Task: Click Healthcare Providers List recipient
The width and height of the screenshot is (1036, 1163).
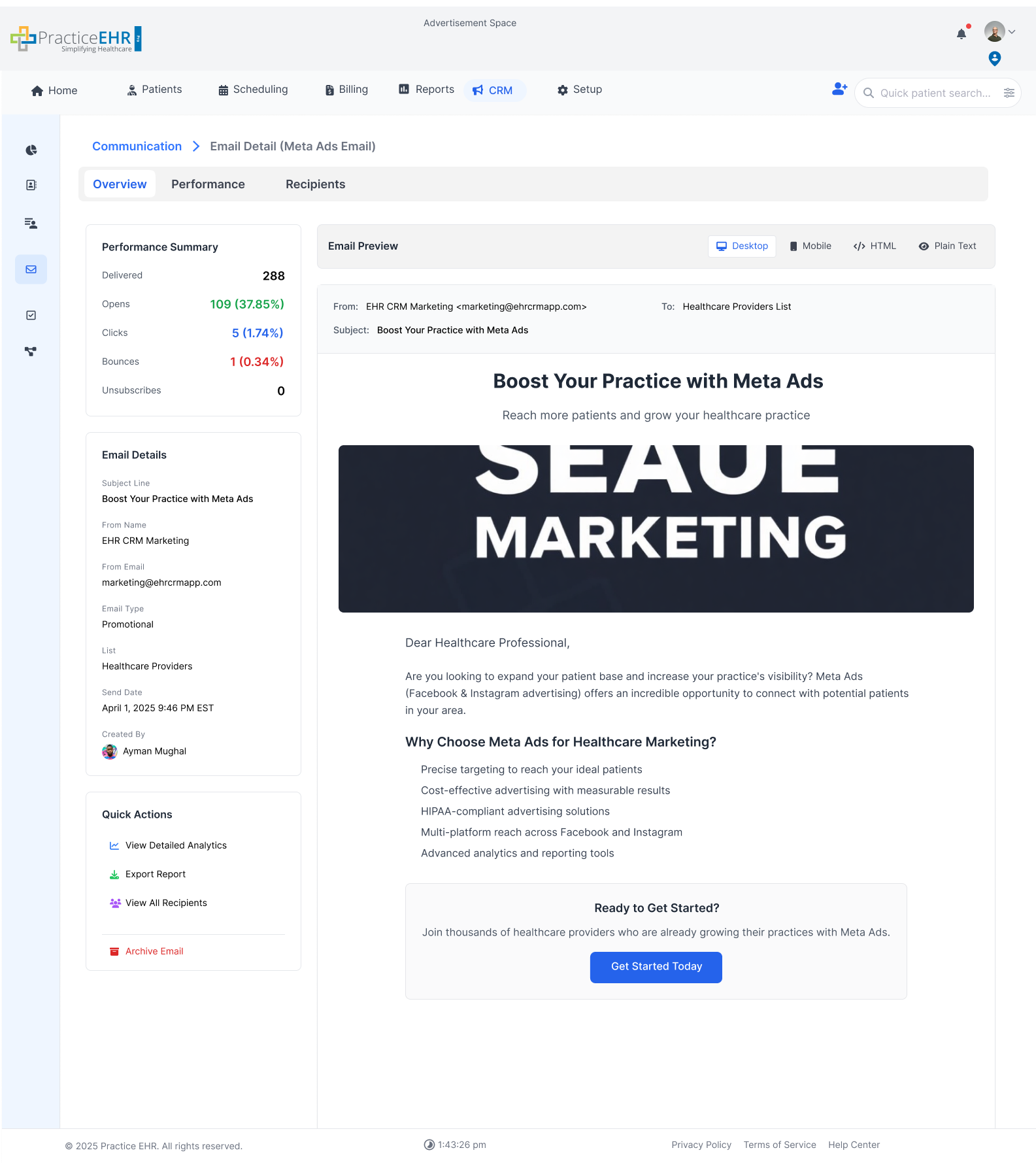Action: (737, 307)
